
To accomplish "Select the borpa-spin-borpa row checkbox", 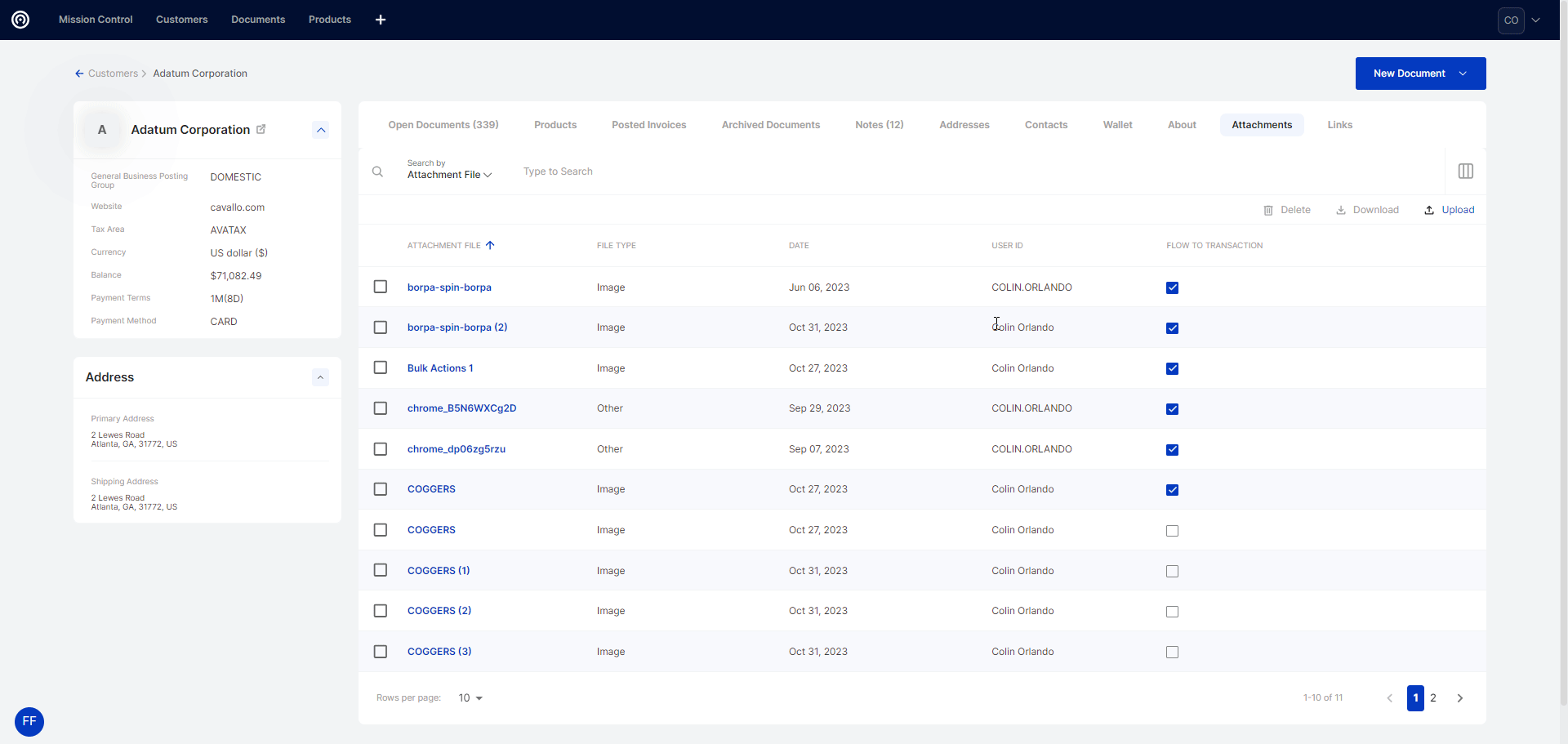I will (381, 287).
